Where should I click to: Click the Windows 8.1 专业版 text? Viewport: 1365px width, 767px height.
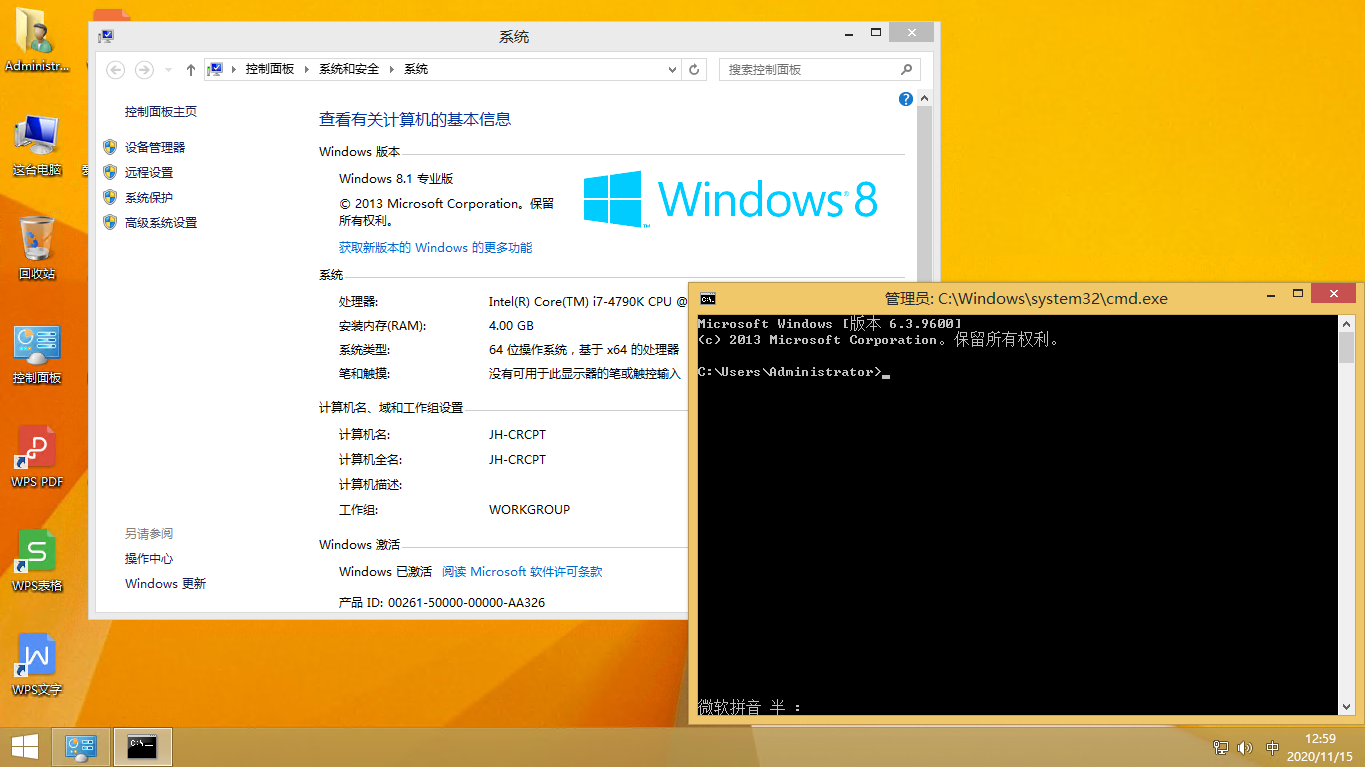tap(396, 179)
